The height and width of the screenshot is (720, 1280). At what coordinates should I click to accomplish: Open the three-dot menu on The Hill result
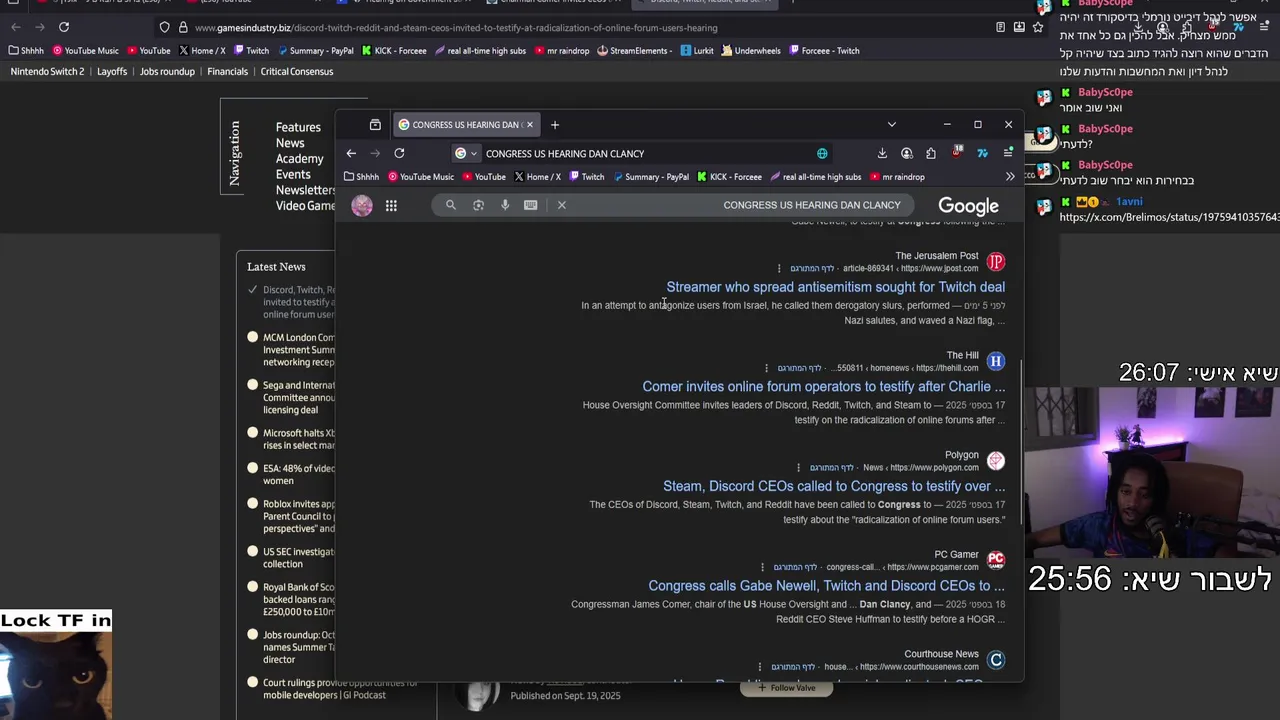pos(767,368)
